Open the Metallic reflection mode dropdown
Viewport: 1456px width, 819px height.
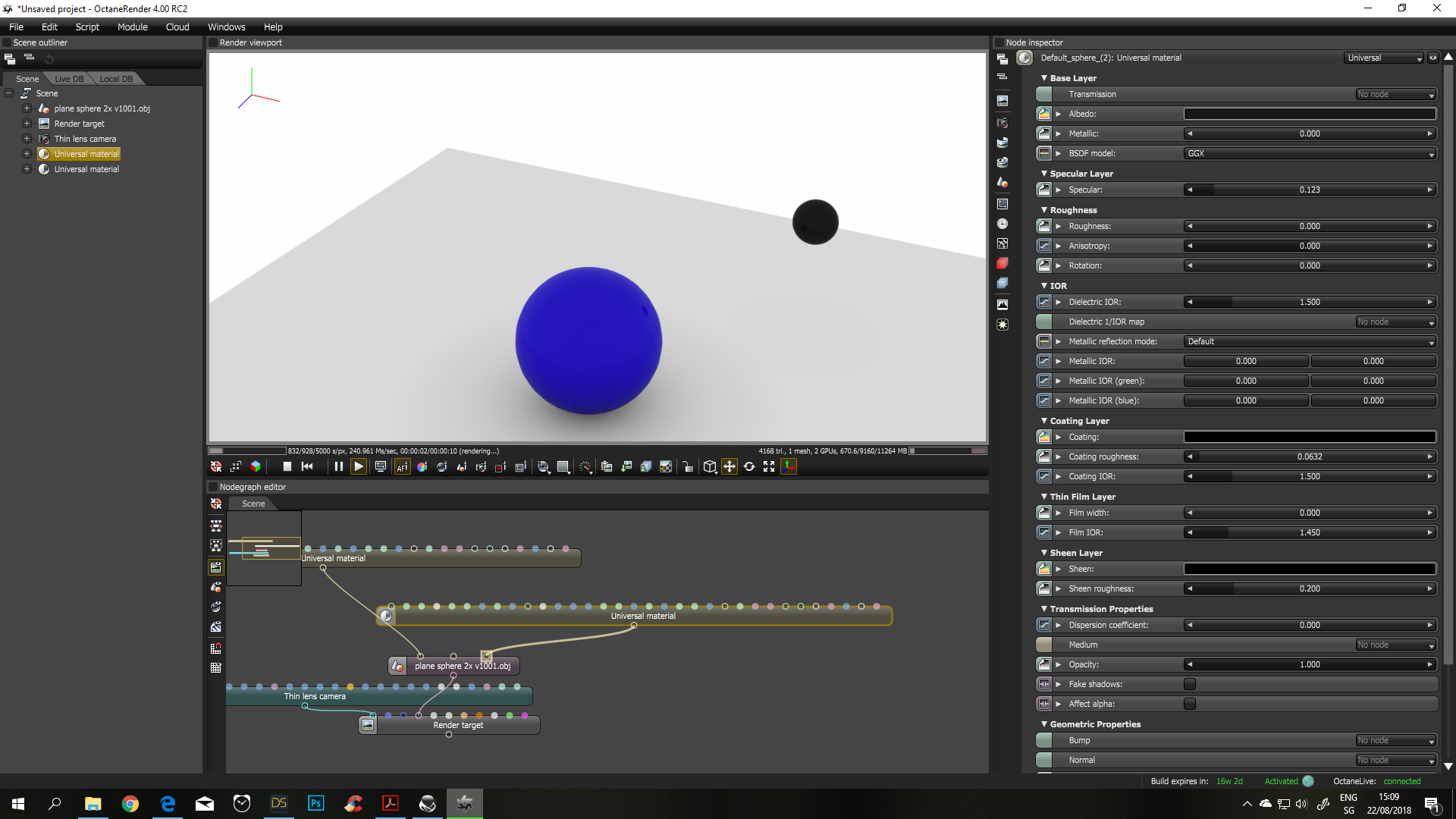pos(1310,341)
